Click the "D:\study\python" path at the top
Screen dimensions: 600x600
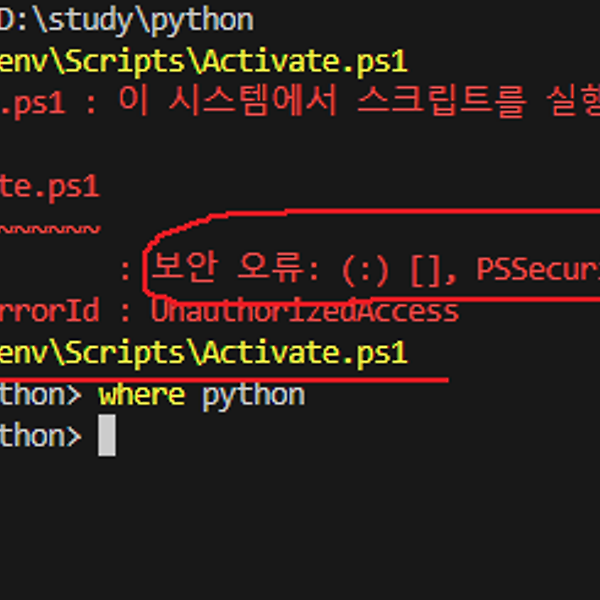click(x=126, y=19)
